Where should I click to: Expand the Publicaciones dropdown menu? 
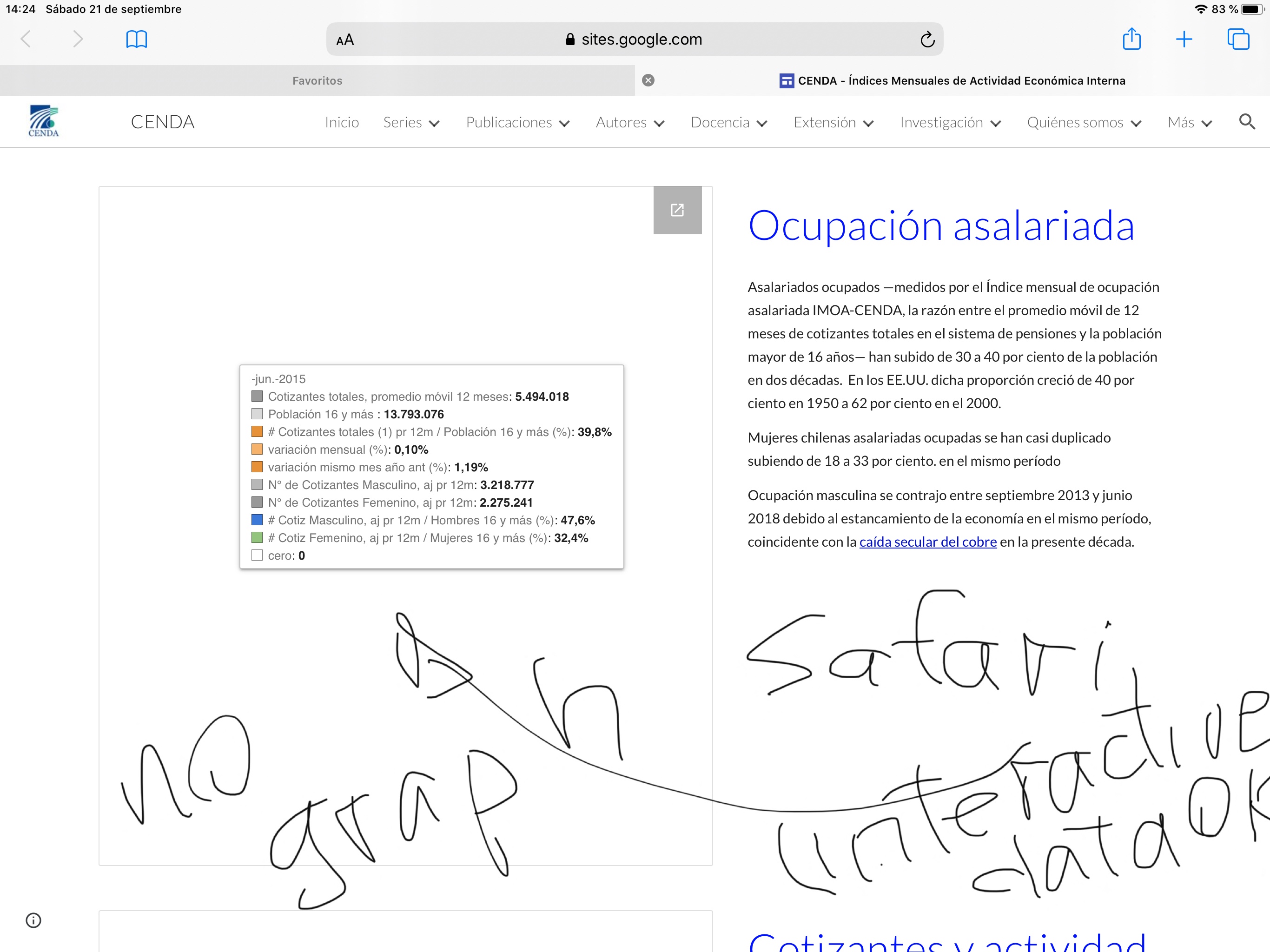[517, 122]
